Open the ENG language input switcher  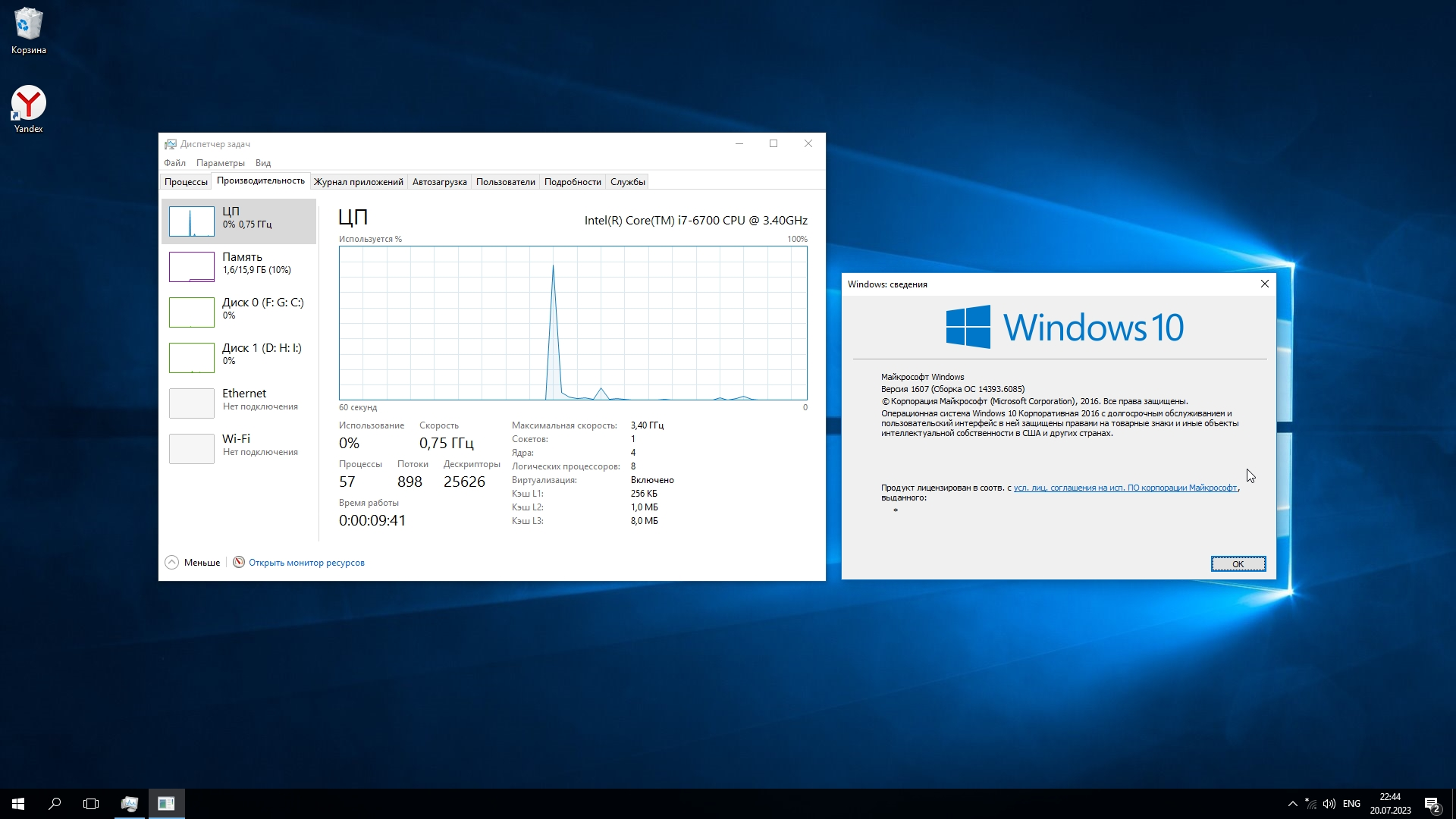pos(1351,804)
